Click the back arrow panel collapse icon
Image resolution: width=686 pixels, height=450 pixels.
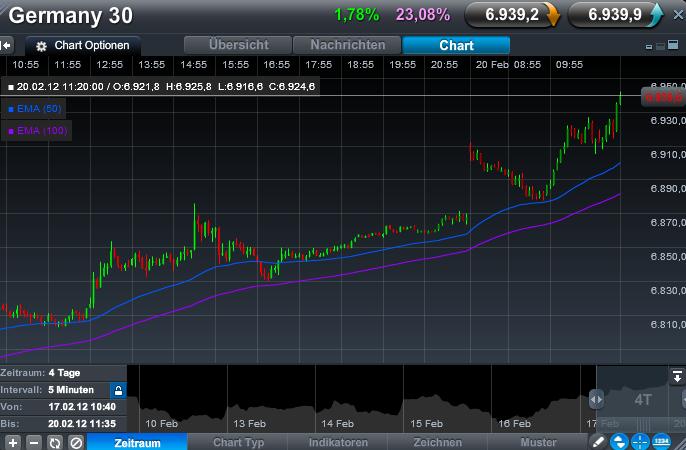(6, 45)
